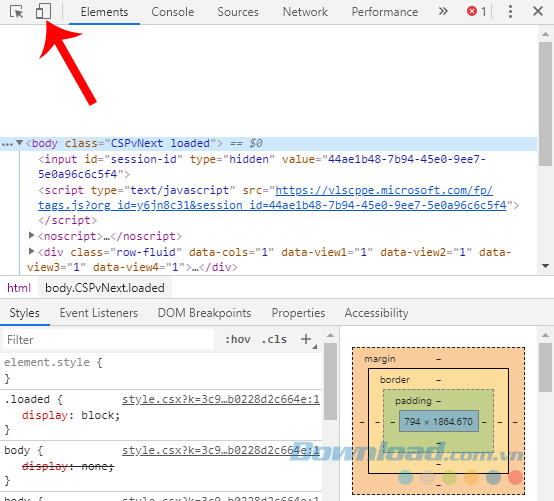Click the 794 × 1864.670 content box

point(438,422)
